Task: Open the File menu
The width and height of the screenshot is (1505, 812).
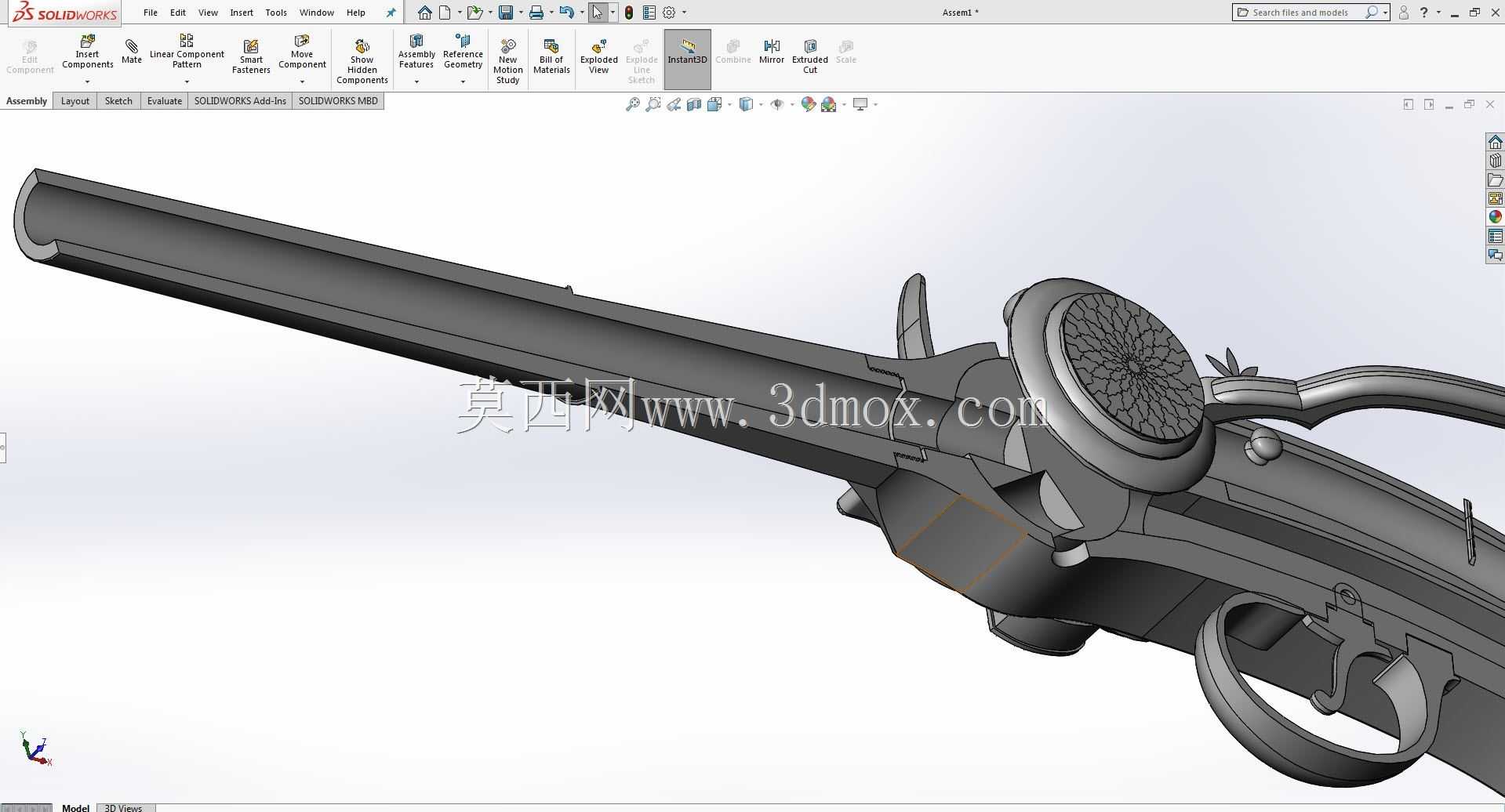Action: pos(151,13)
